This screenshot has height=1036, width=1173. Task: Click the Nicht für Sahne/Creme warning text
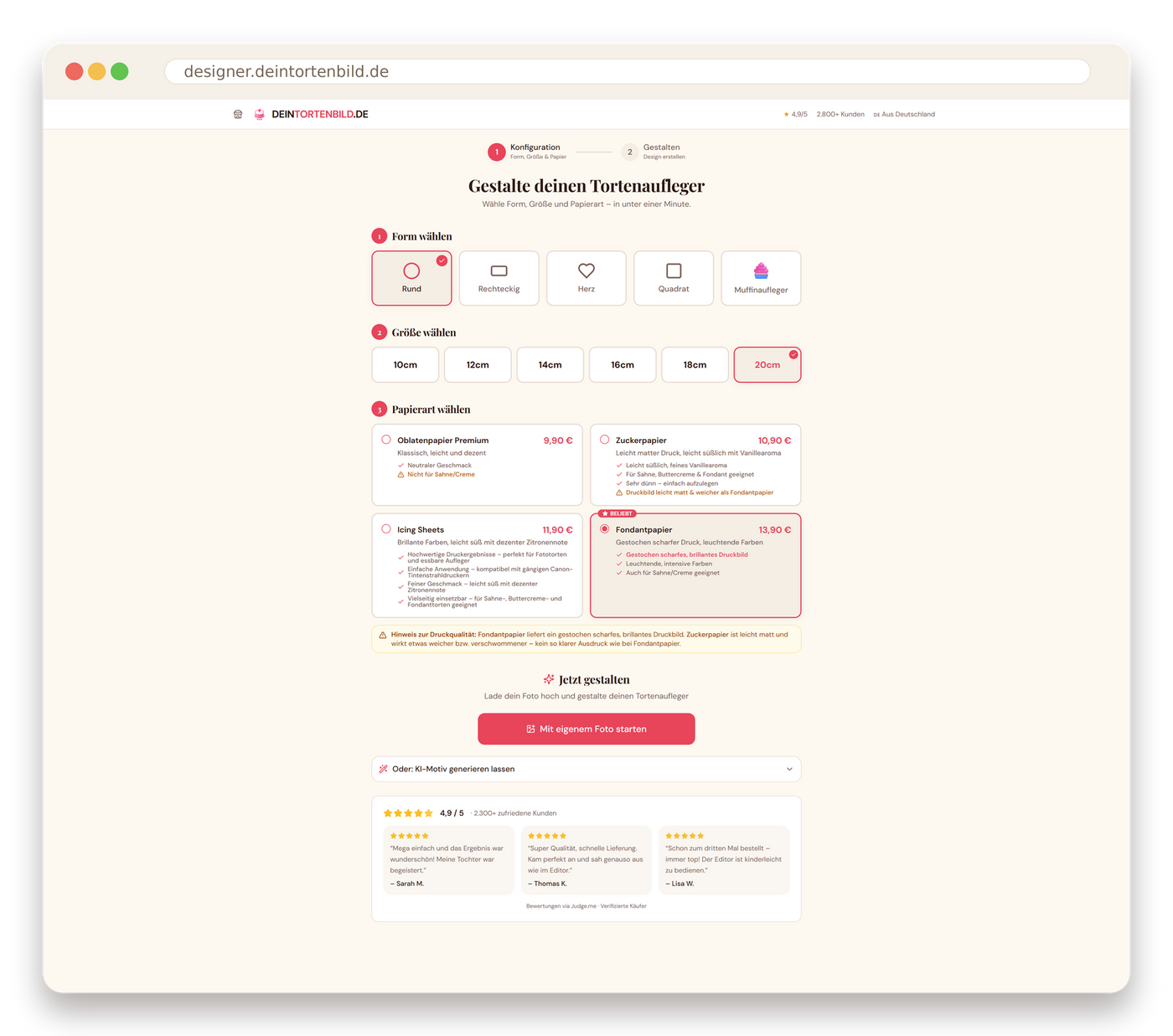tap(441, 475)
